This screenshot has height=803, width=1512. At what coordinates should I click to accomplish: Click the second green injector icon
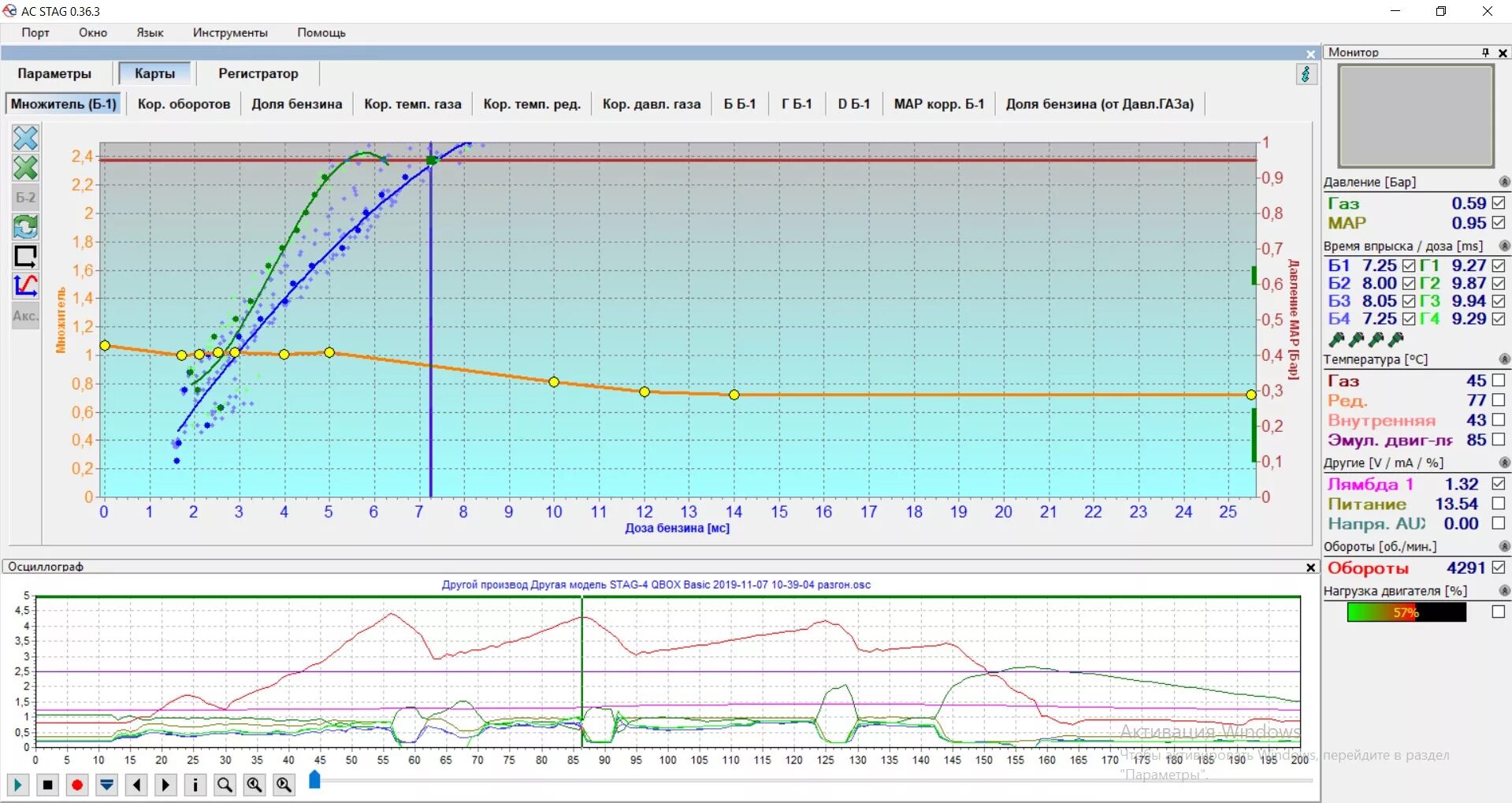pyautogui.click(x=1357, y=340)
